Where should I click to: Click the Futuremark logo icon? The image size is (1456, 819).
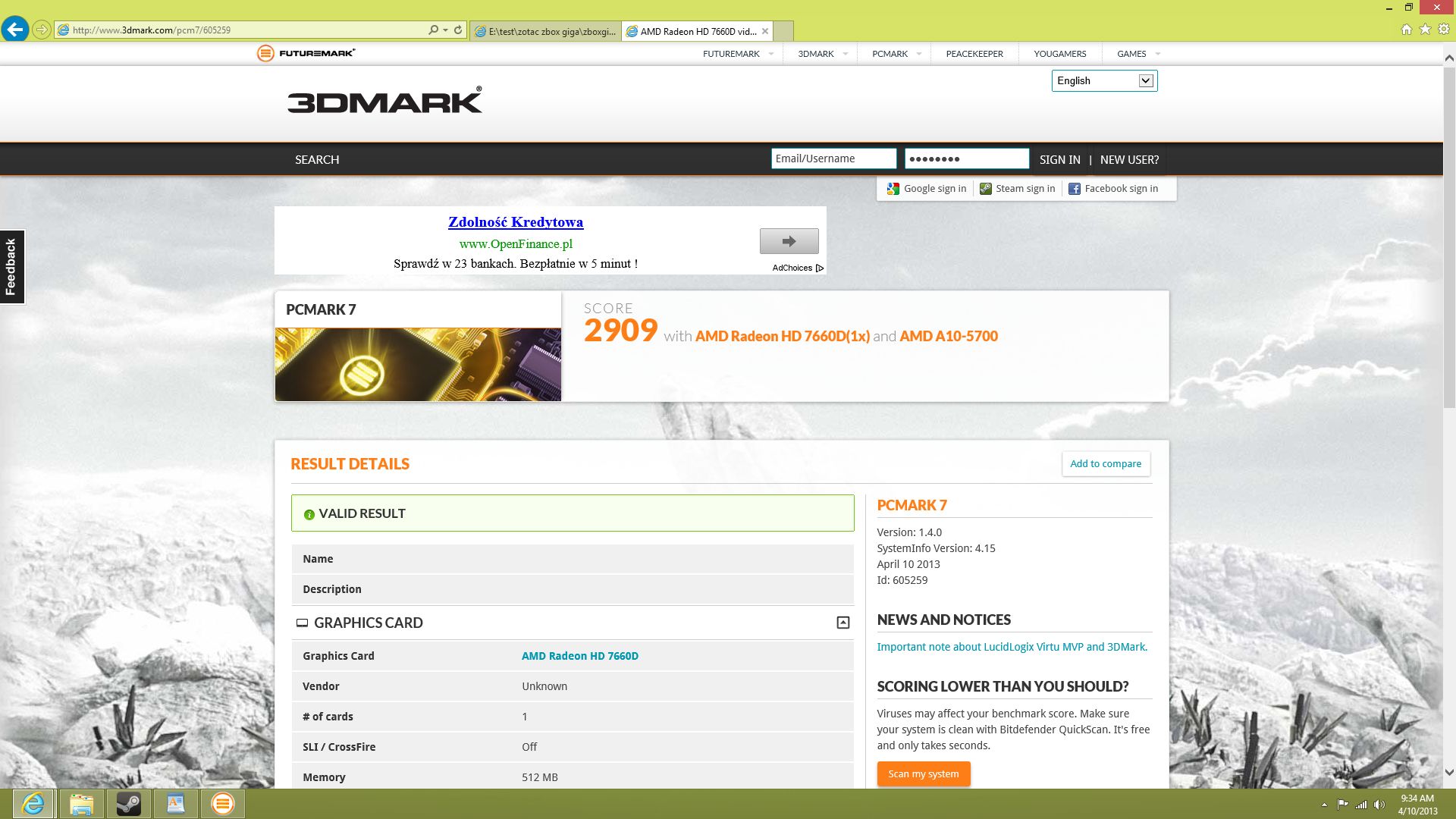[x=265, y=53]
